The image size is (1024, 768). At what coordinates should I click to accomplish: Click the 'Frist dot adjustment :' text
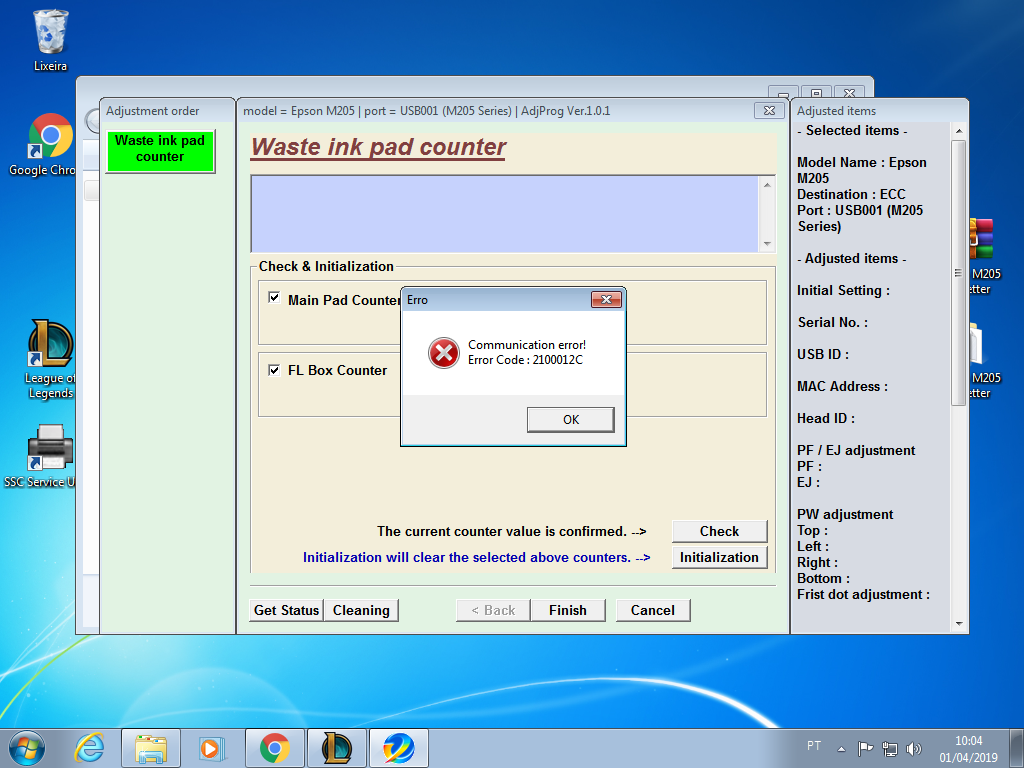click(863, 595)
